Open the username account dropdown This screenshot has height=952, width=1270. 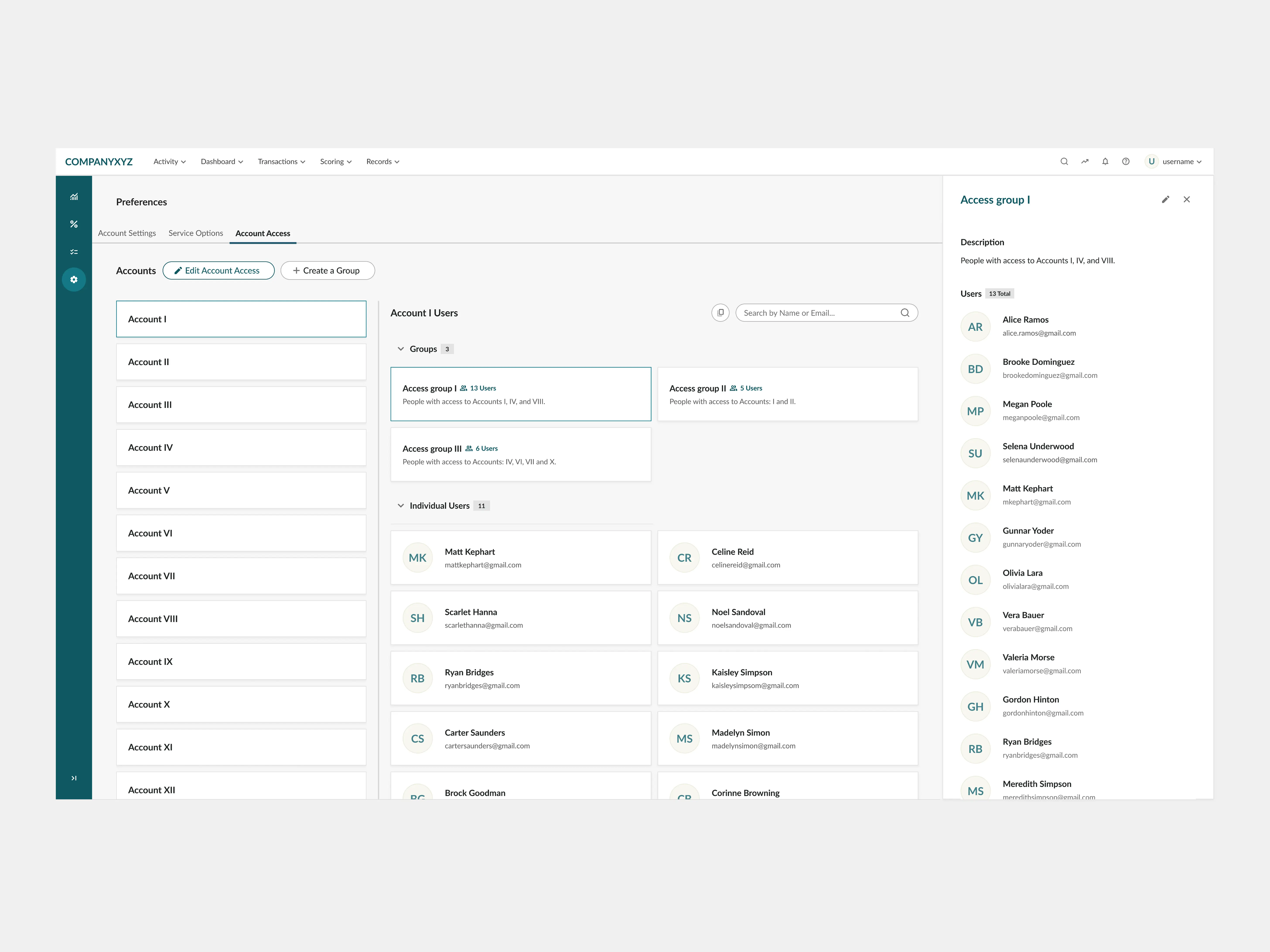tap(1182, 162)
